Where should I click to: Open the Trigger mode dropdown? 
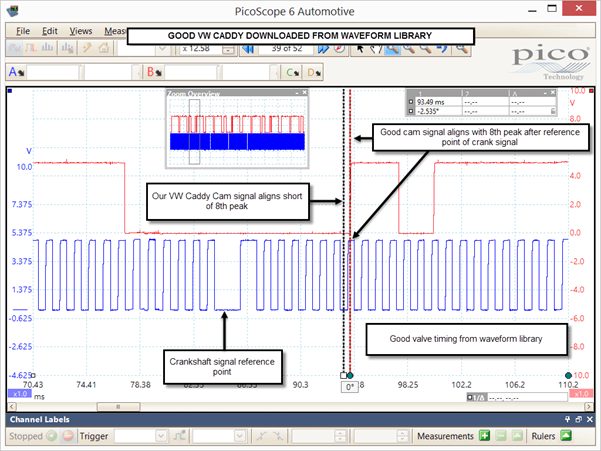tap(161, 436)
